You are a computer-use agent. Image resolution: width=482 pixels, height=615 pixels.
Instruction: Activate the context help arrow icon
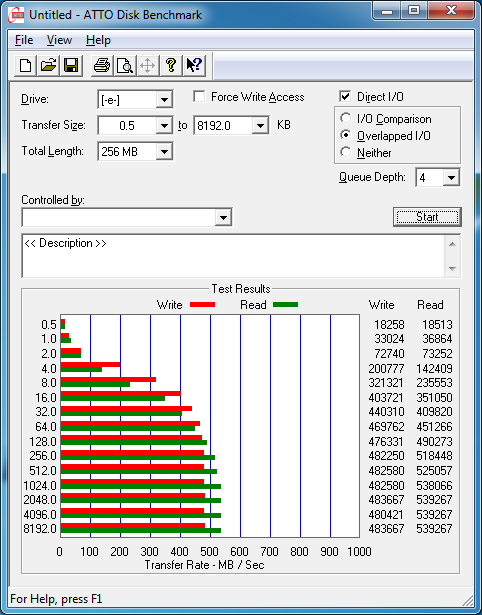coord(194,65)
